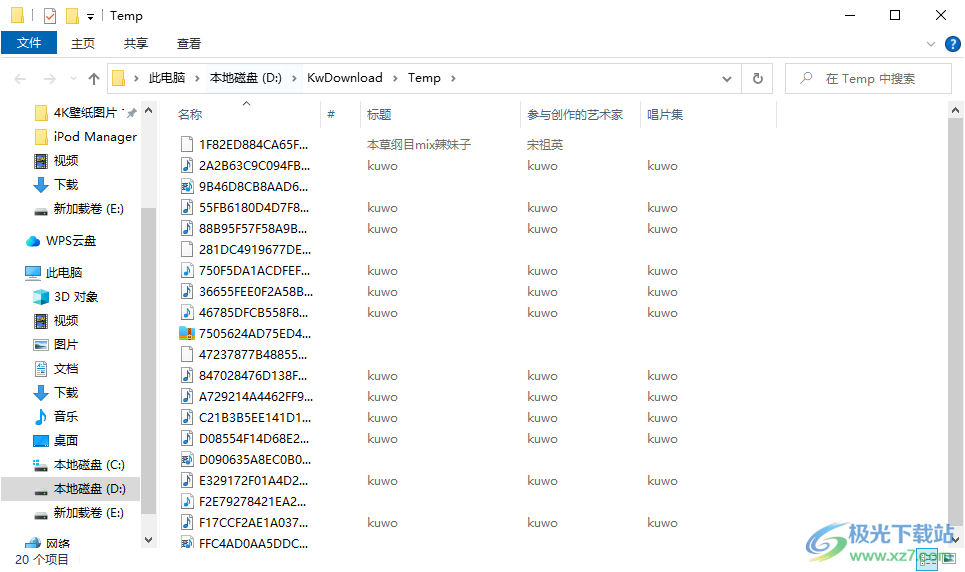The height and width of the screenshot is (572, 965).
Task: Click 此电脑 in the address bar
Action: 167,78
